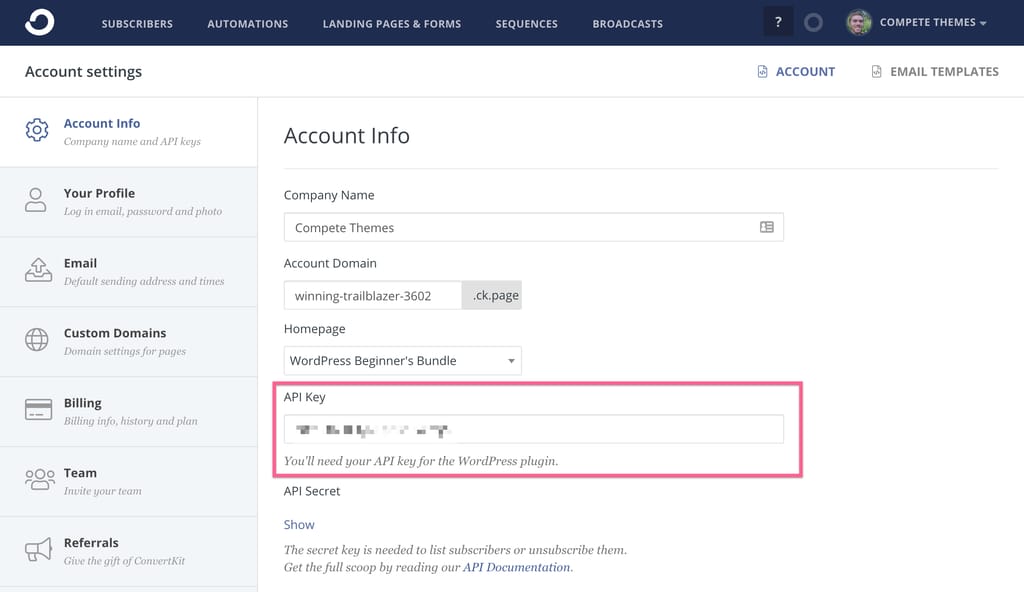This screenshot has width=1024, height=592.
Task: Click the Account Domain input field
Action: click(x=373, y=295)
